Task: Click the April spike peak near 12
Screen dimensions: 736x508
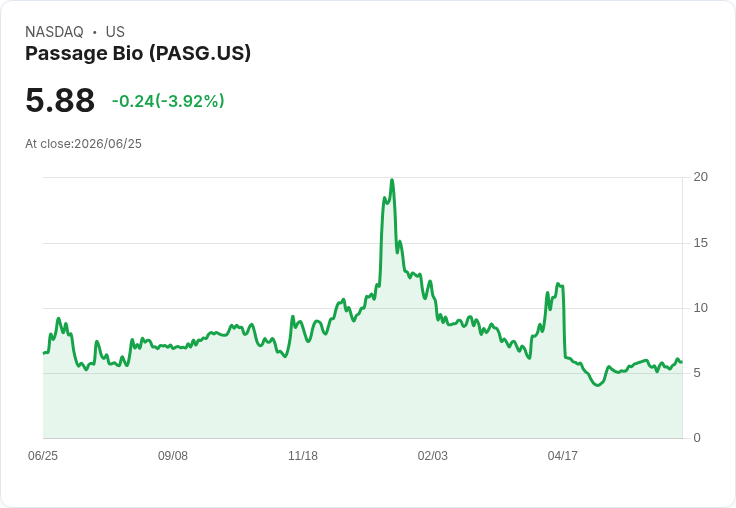Action: pos(558,284)
